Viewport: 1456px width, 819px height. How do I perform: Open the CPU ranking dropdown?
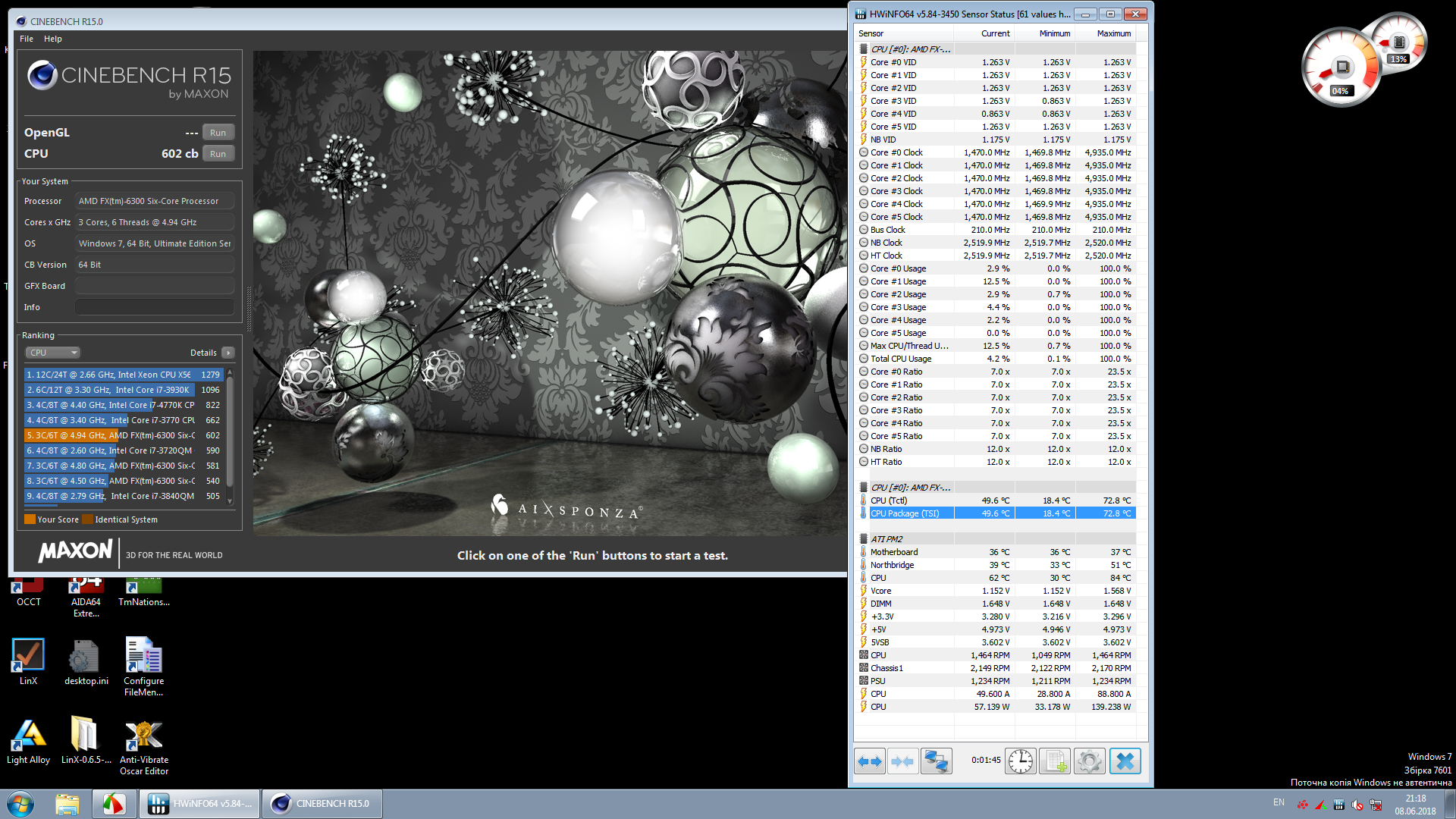tap(53, 353)
